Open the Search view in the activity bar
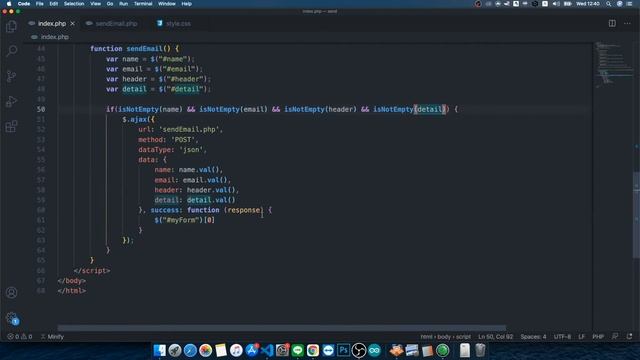Viewport: 640px width, 360px height. (x=11, y=51)
